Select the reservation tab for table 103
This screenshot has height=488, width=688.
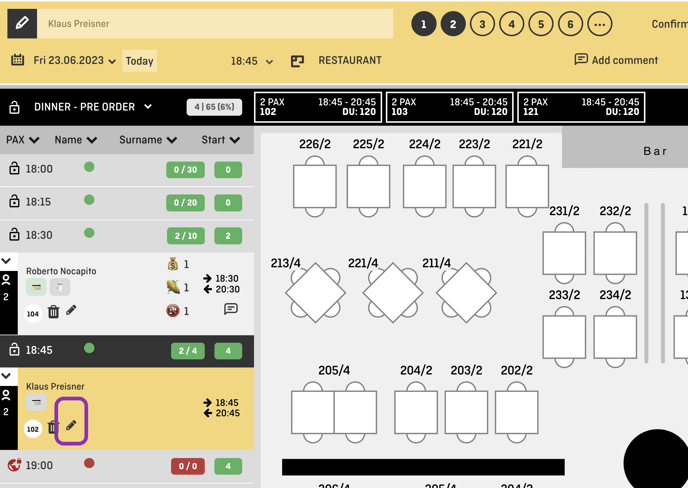450,107
